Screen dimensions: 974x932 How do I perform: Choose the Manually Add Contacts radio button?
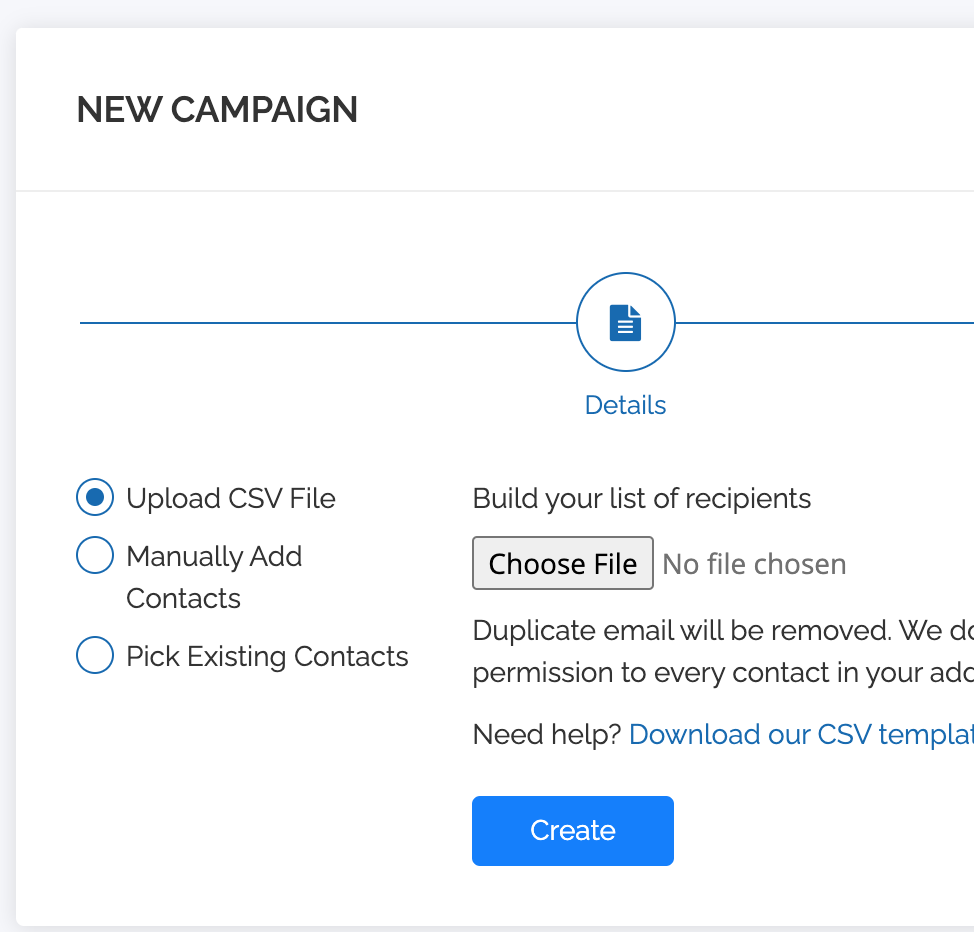pos(95,556)
